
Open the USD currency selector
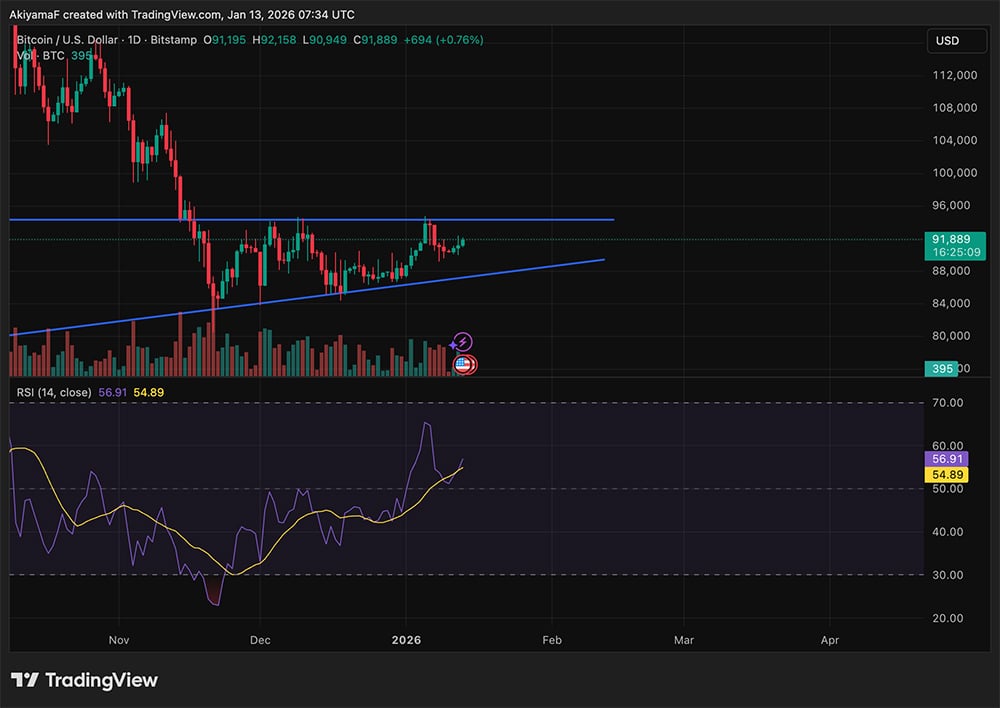[945, 41]
